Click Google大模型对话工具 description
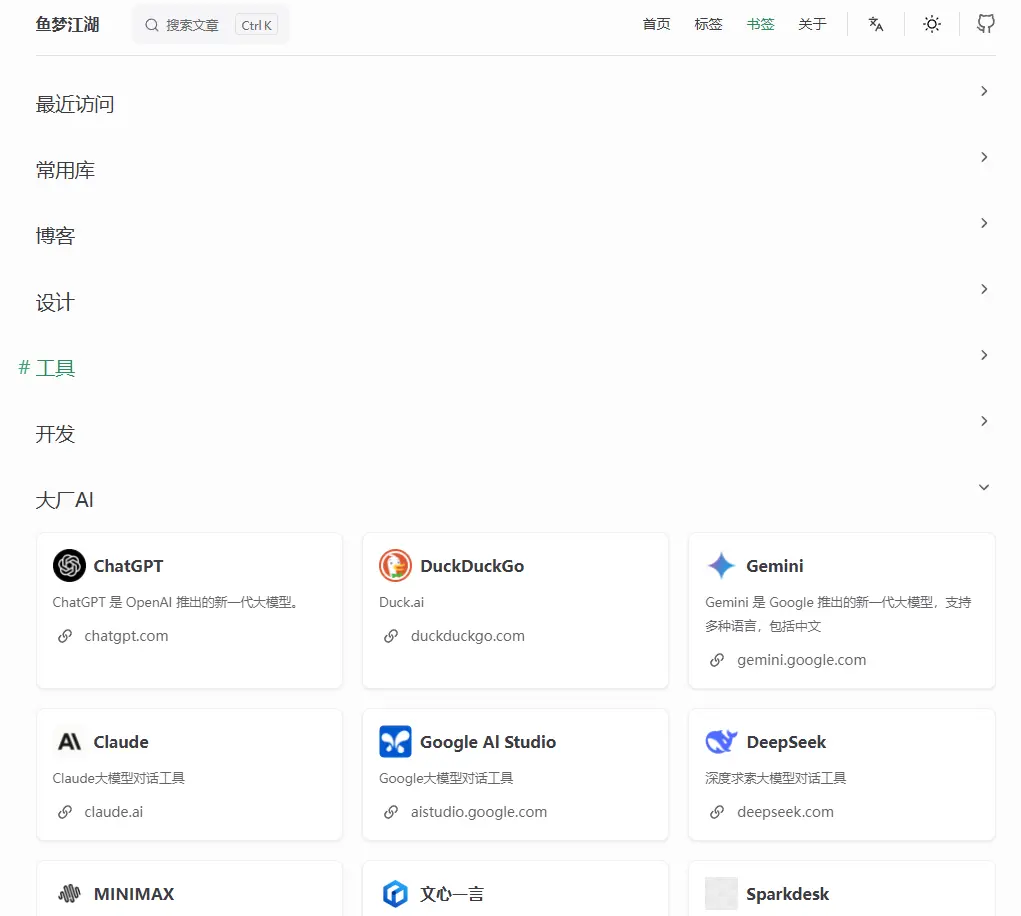Screen dimensions: 1021x916 pos(446,778)
